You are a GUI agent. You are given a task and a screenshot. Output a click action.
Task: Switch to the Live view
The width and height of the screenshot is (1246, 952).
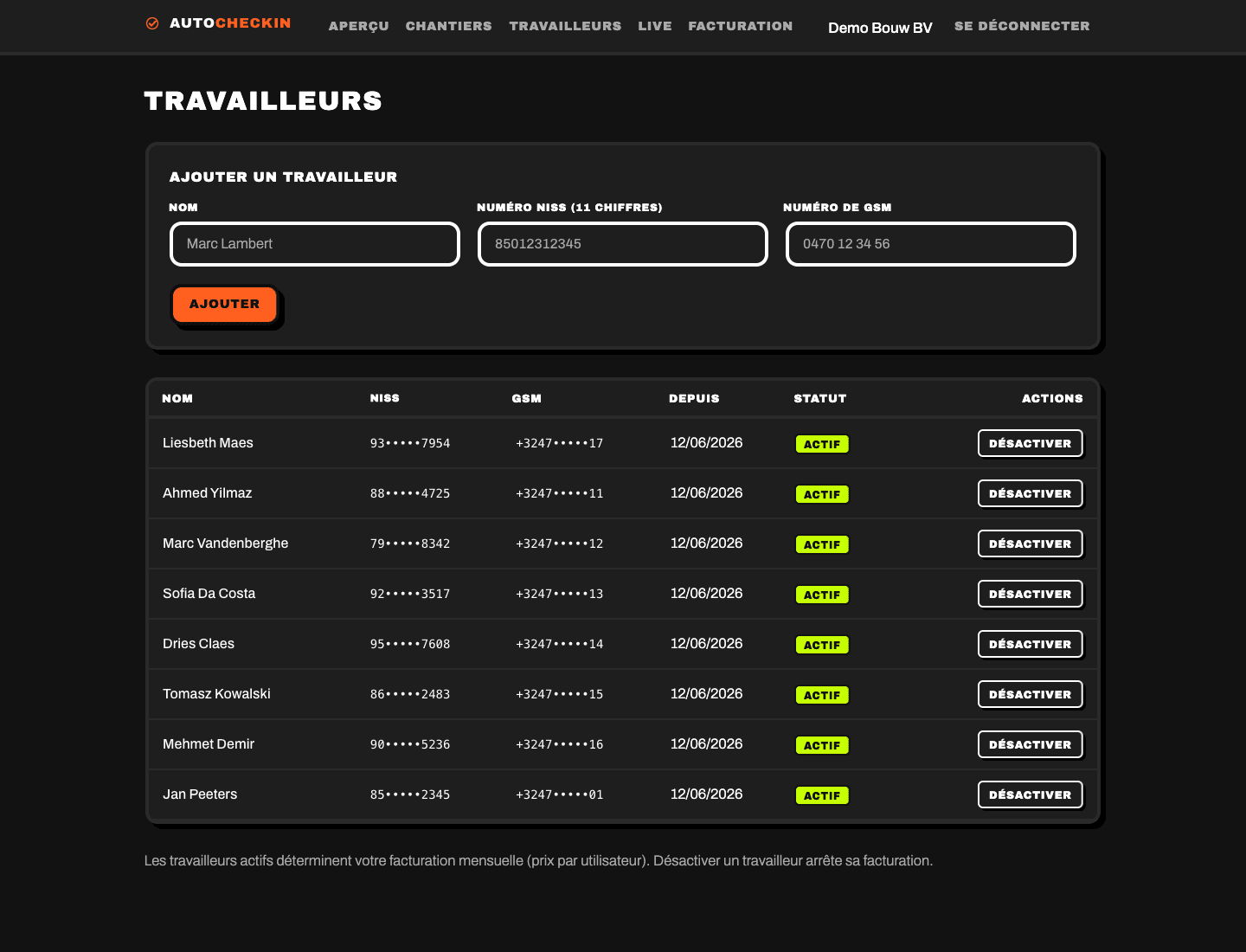click(x=655, y=26)
